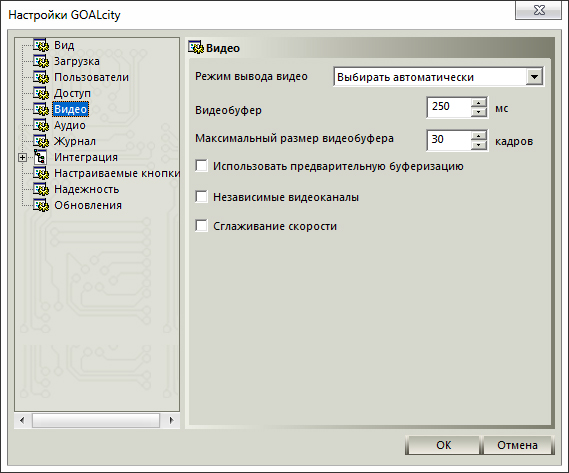This screenshot has height=473, width=569.
Task: Click the settings icon beside Доступ
Action: click(41, 93)
